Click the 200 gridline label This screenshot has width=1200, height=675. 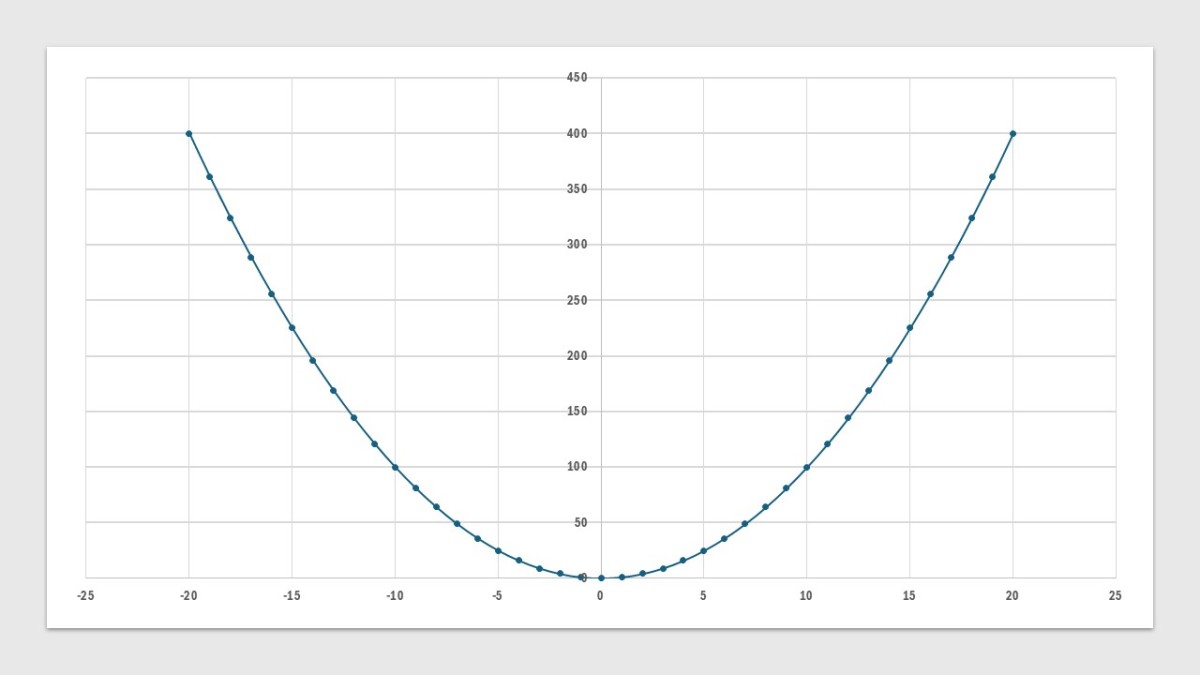578,353
